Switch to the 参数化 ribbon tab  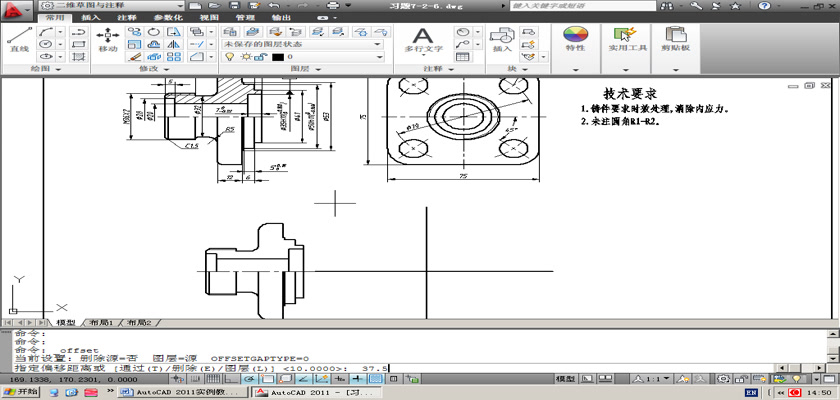click(x=167, y=18)
